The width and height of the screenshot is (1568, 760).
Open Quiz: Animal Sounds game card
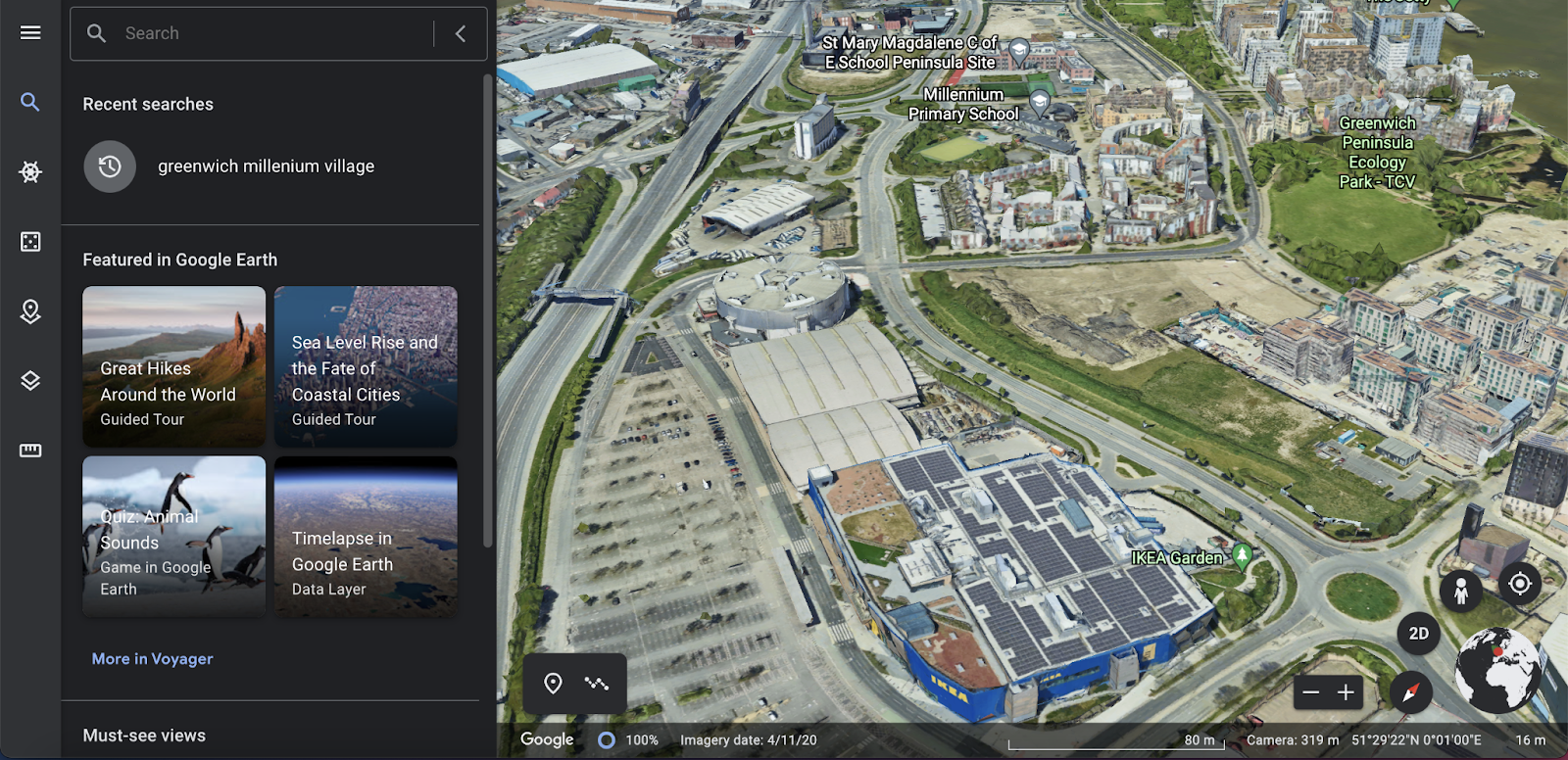click(174, 537)
